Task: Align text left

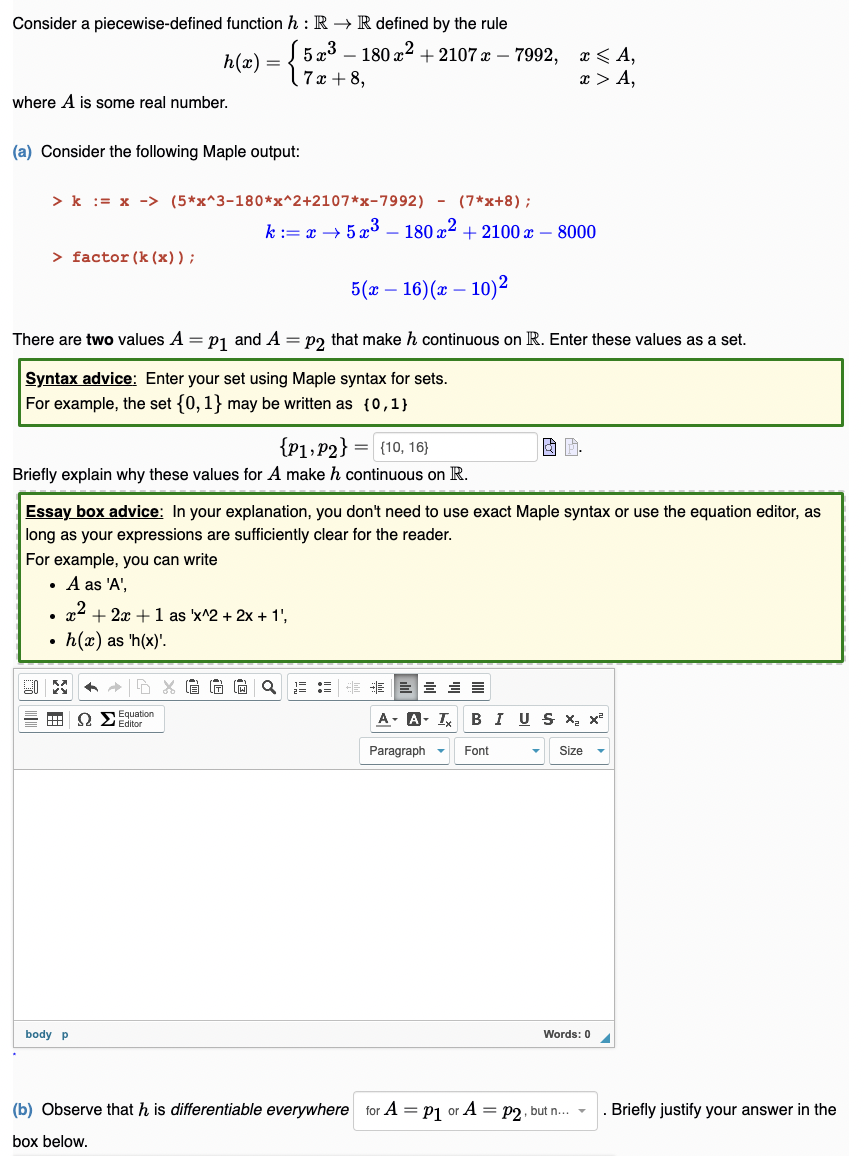Action: pos(405,687)
